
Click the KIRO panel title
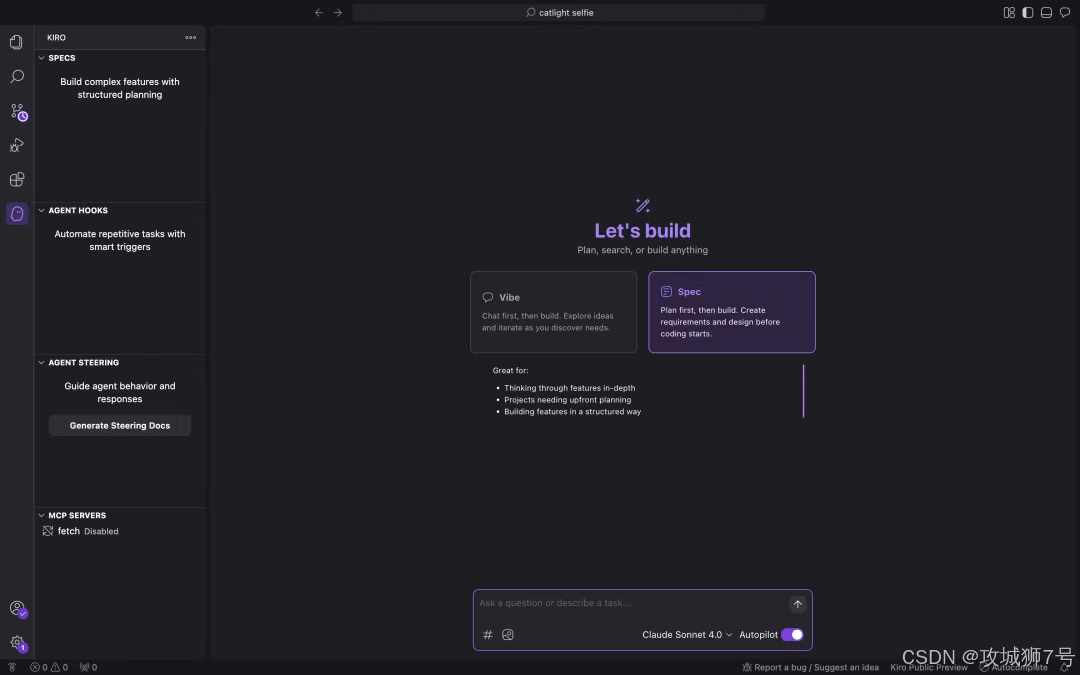pyautogui.click(x=56, y=38)
